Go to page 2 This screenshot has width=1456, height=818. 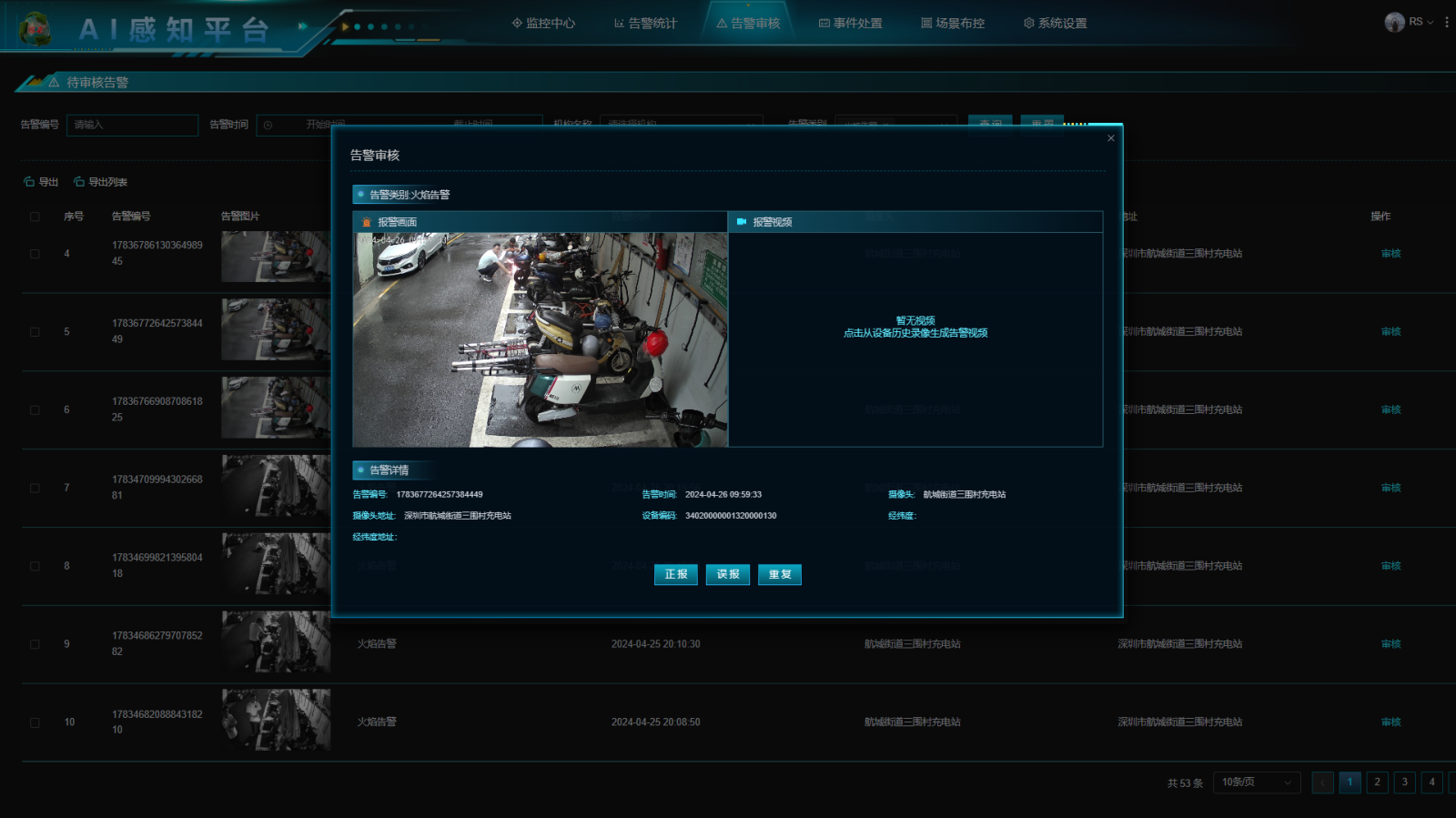1377,783
